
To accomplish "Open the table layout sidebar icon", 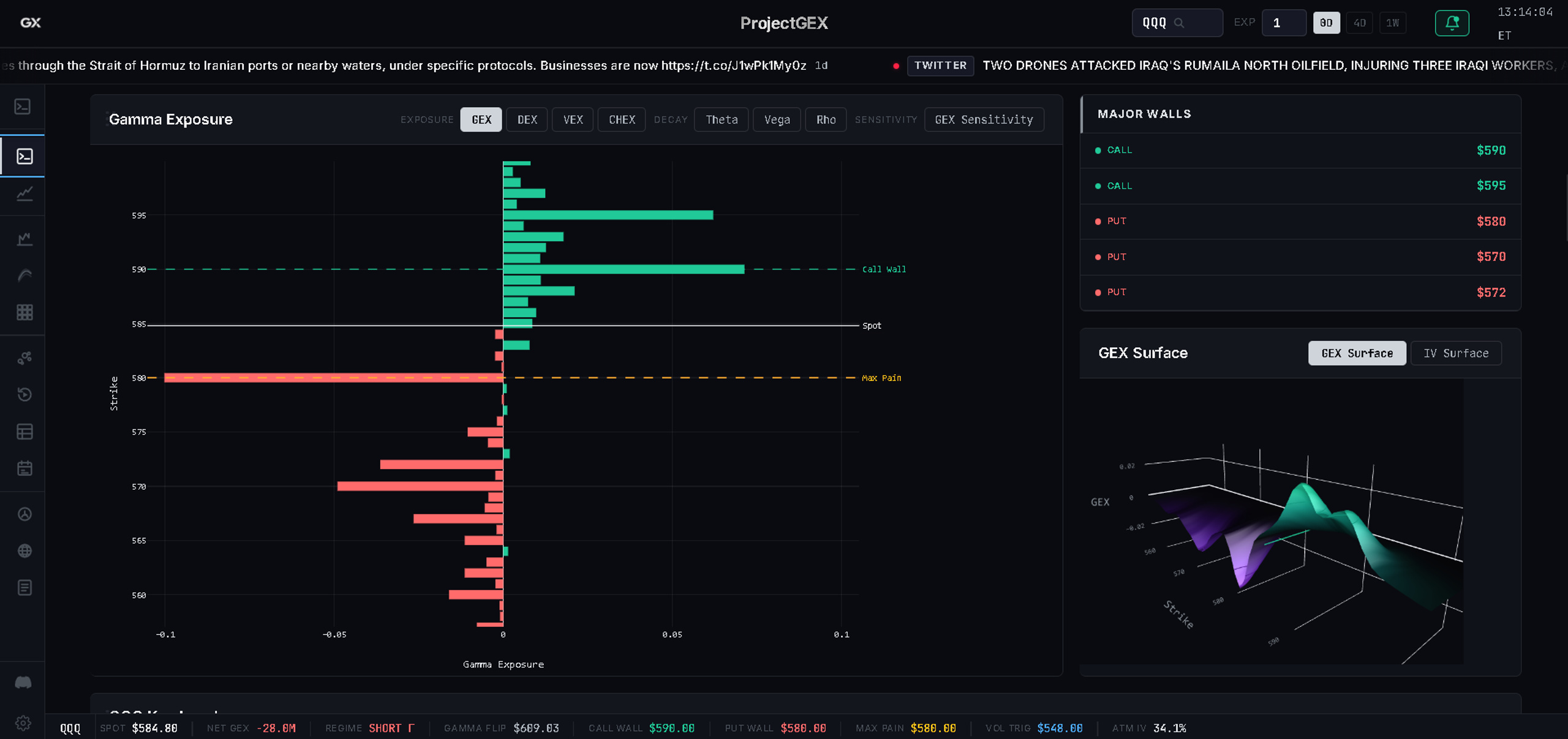I will [24, 432].
